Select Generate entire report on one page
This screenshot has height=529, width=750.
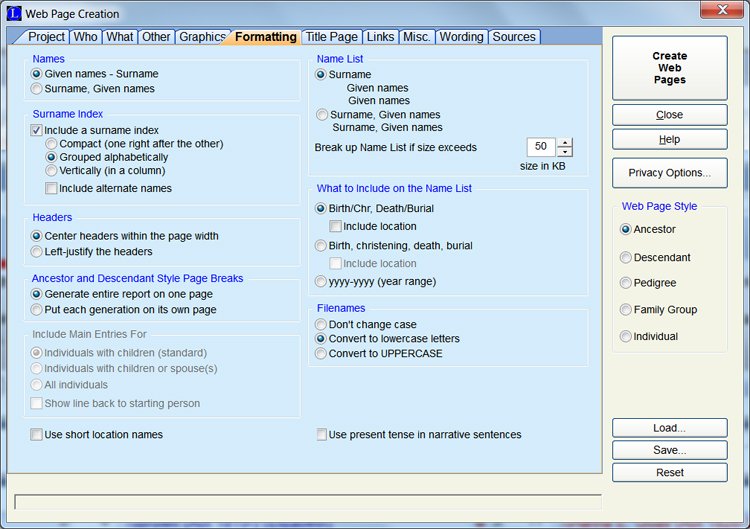pos(121,294)
